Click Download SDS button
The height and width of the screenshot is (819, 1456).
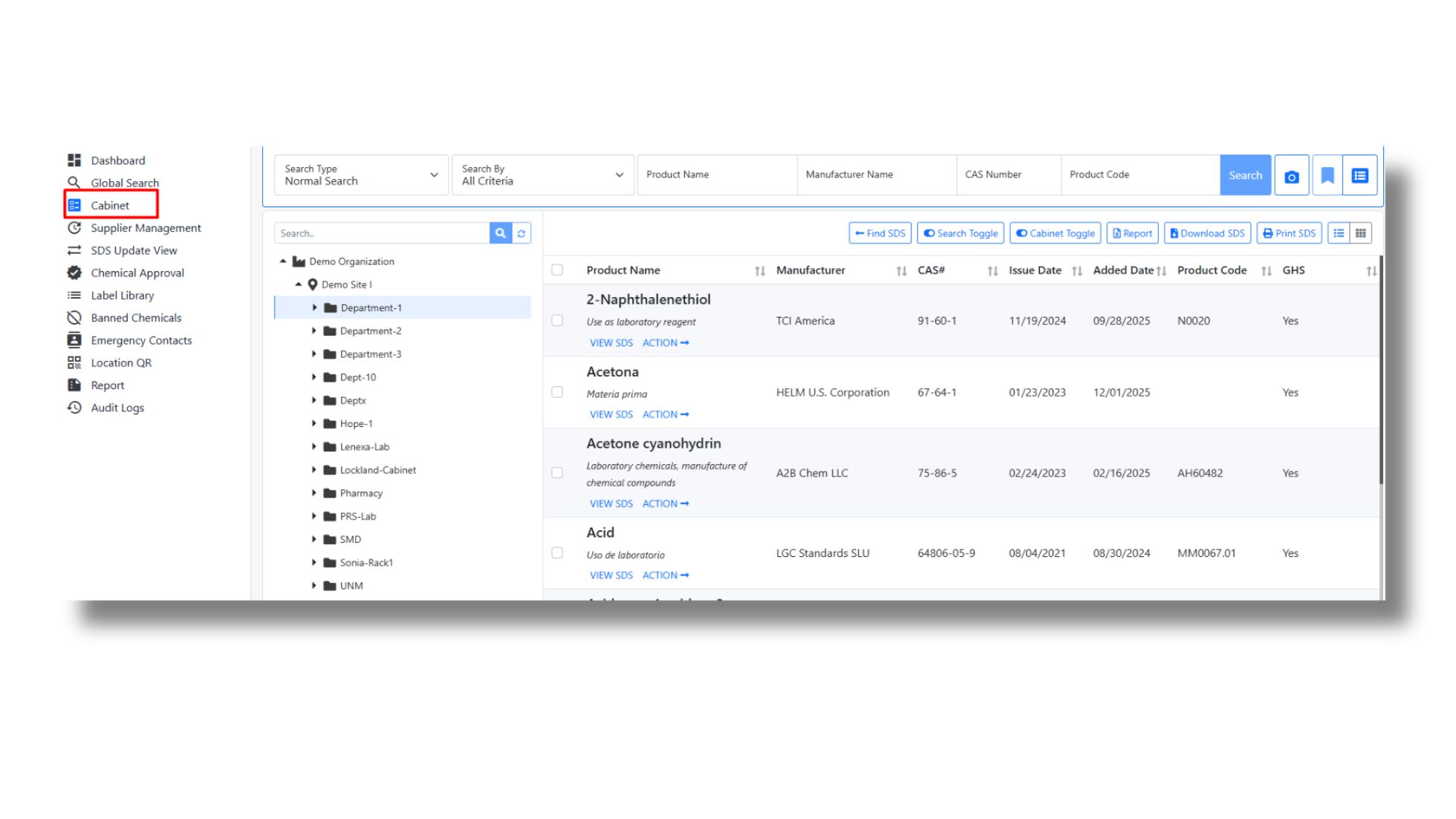1208,233
